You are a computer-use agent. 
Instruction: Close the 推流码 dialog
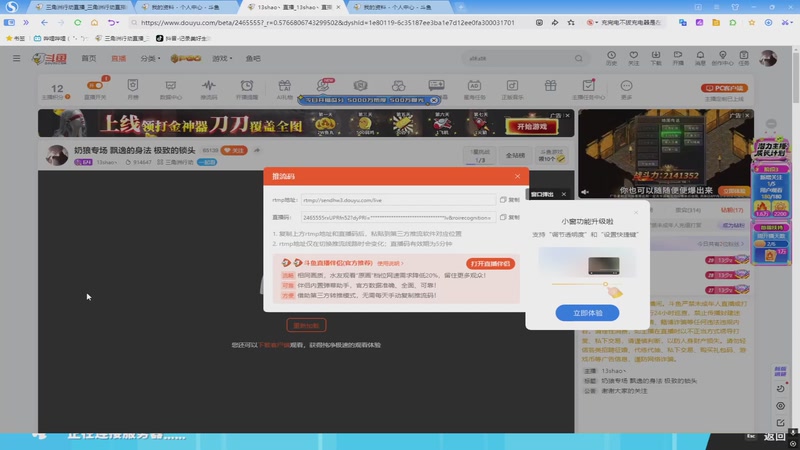pyautogui.click(x=517, y=176)
